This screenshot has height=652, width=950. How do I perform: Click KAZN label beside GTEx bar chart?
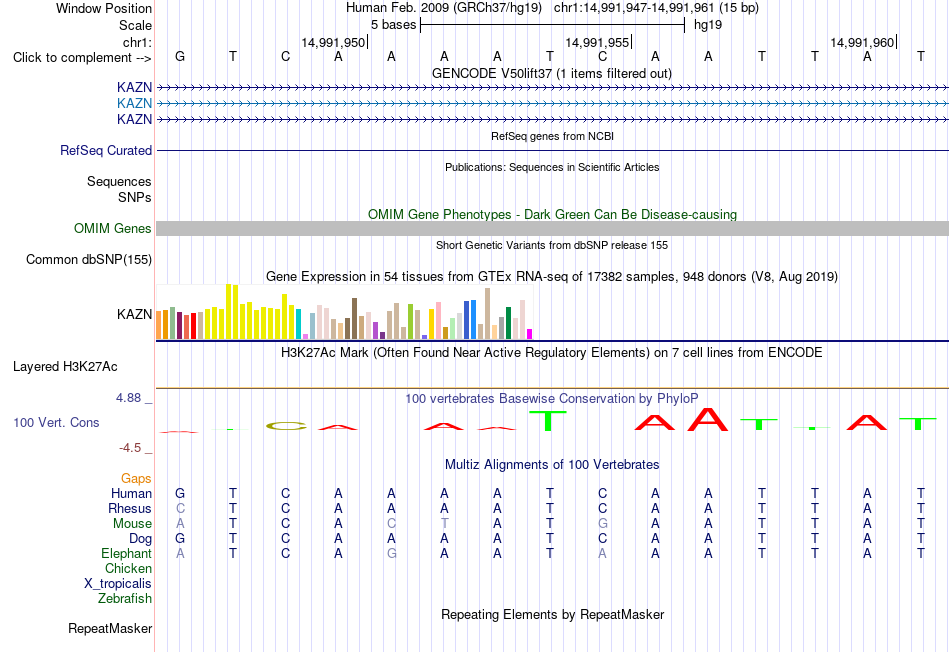(135, 314)
